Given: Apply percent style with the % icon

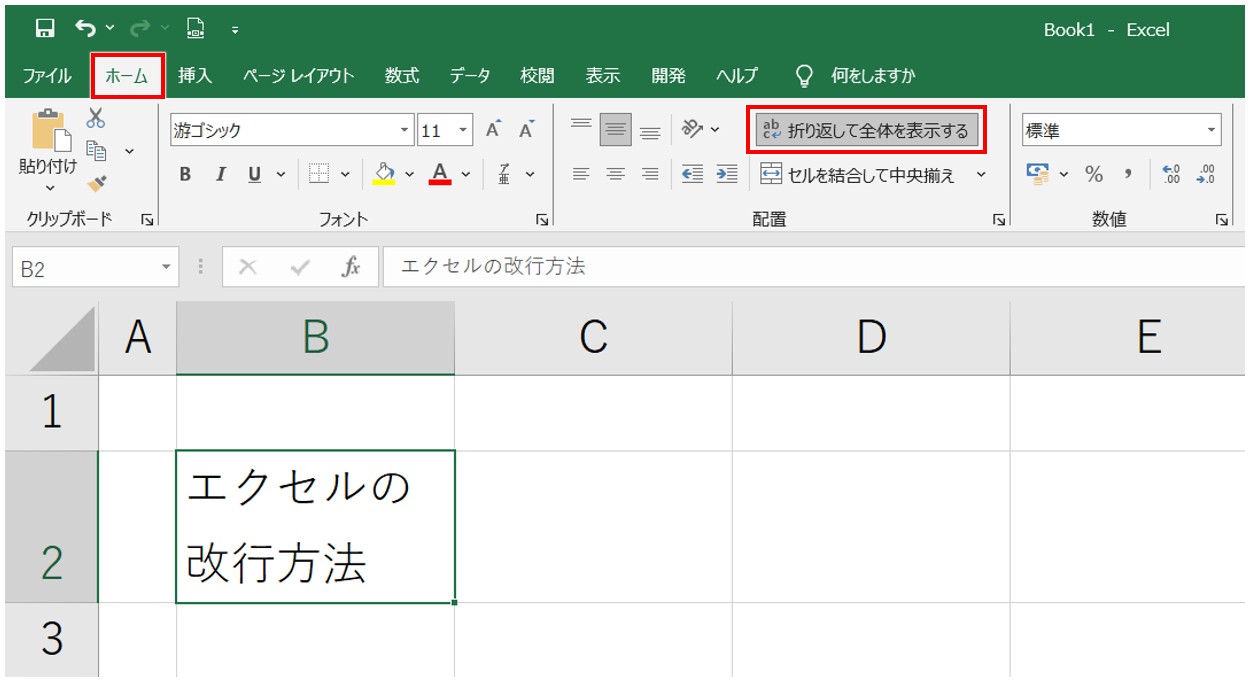Looking at the screenshot, I should [x=1094, y=175].
